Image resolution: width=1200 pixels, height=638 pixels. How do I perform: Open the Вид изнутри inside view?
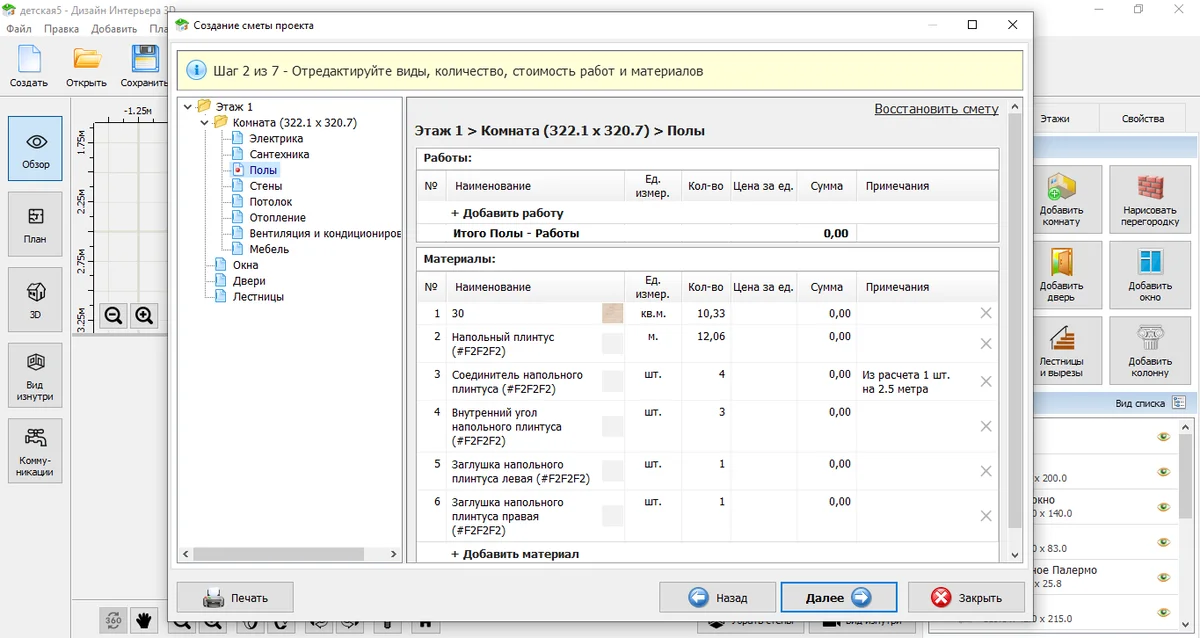click(35, 374)
